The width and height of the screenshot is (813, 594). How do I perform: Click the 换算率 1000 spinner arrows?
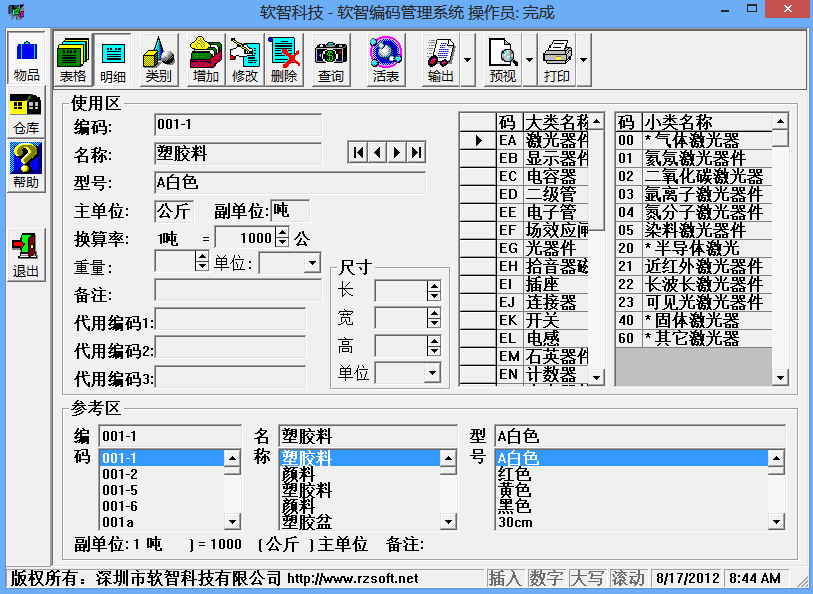(282, 237)
